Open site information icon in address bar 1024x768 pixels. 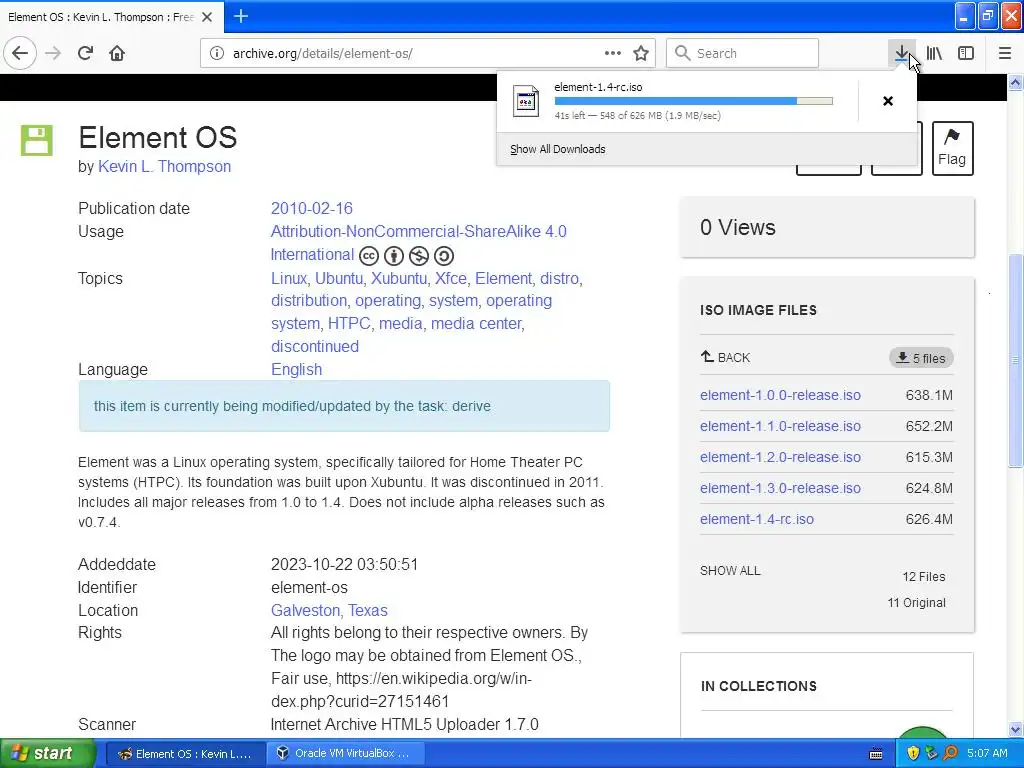[217, 53]
